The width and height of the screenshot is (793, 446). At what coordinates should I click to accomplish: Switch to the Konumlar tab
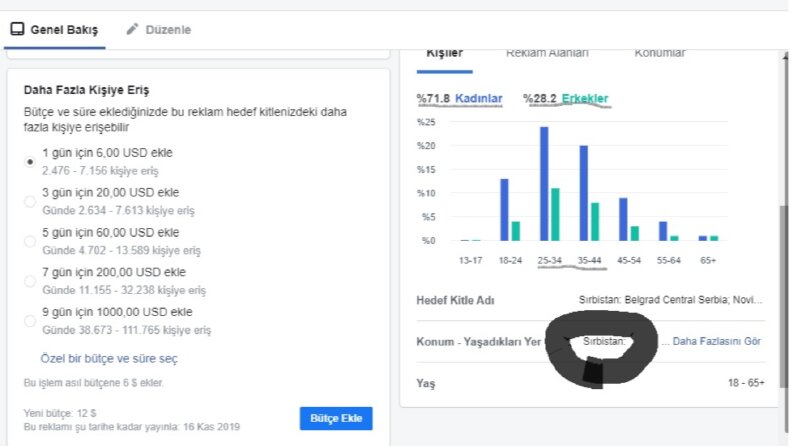pyautogui.click(x=659, y=53)
